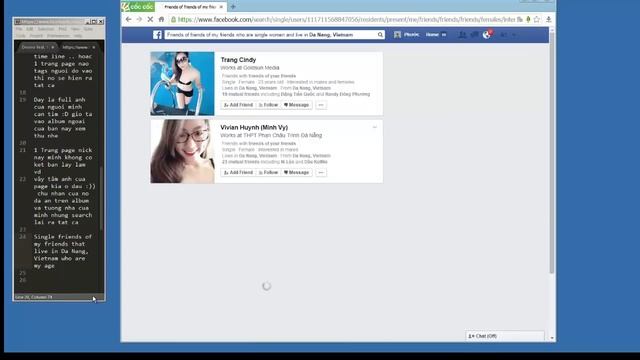
Task: Open Project menu in Sublime Text window
Action: 36,36
